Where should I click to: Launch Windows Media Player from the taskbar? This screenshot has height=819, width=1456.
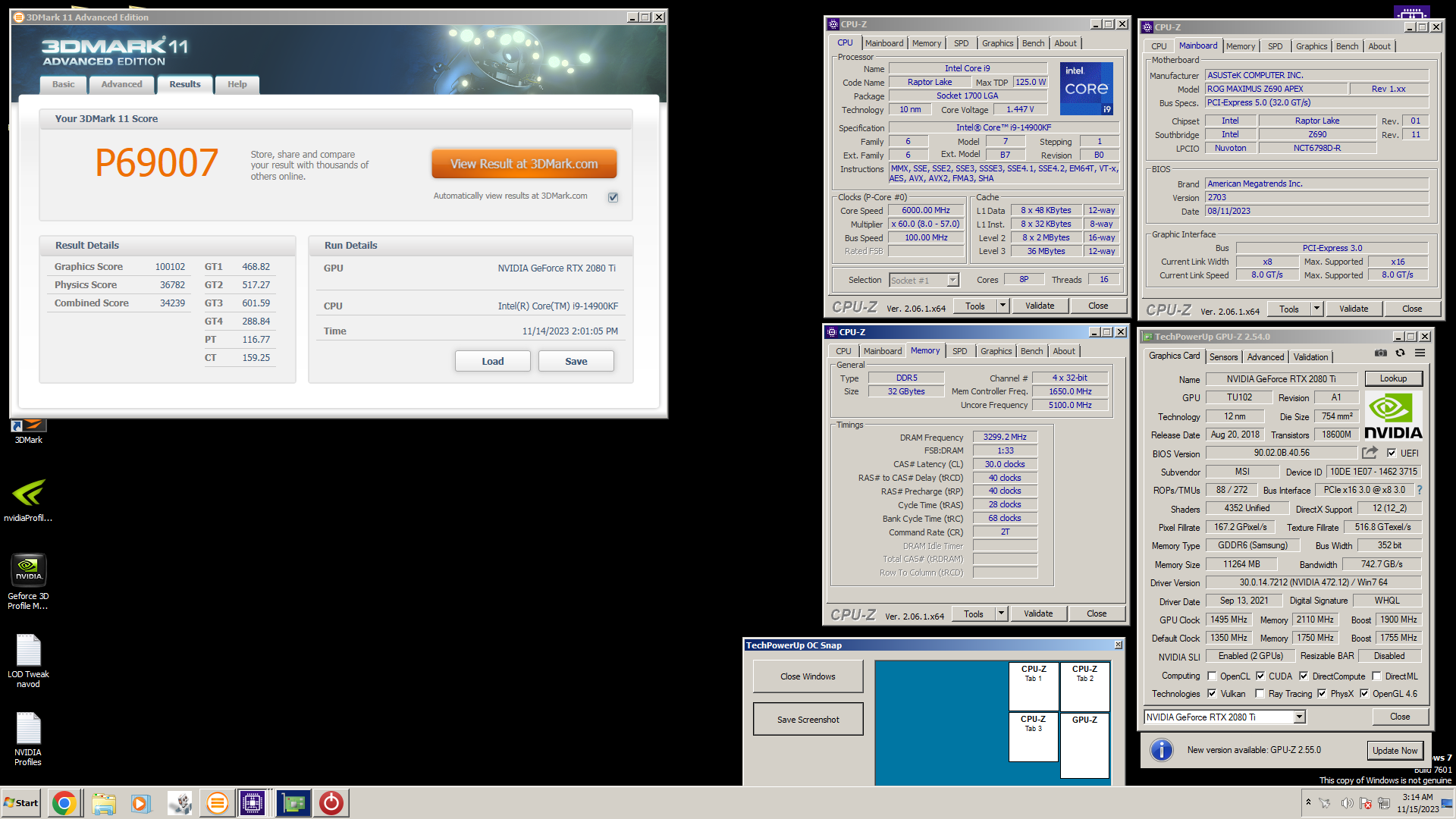click(141, 803)
